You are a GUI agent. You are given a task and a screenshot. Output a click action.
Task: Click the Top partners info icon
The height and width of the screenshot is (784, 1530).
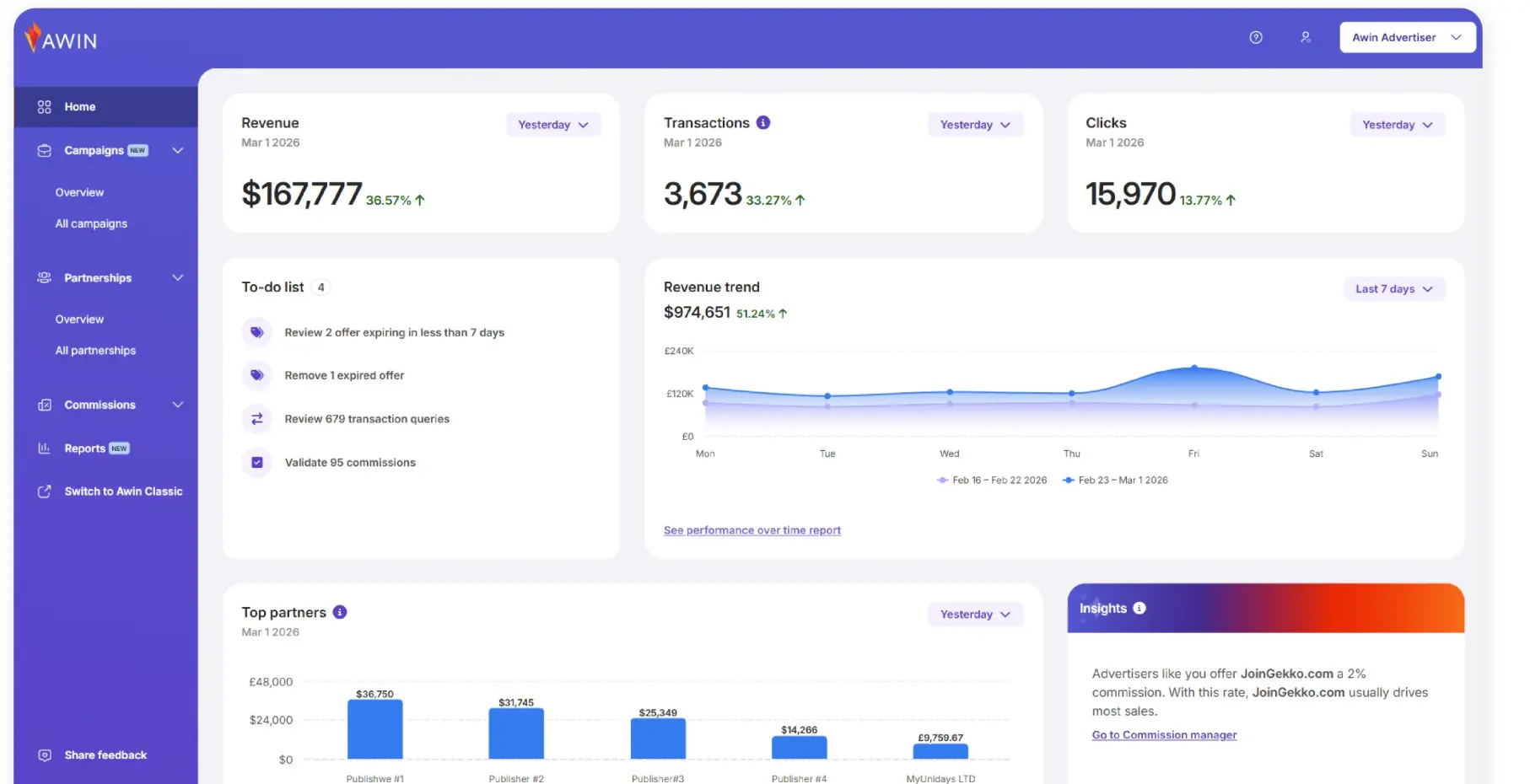(x=340, y=612)
